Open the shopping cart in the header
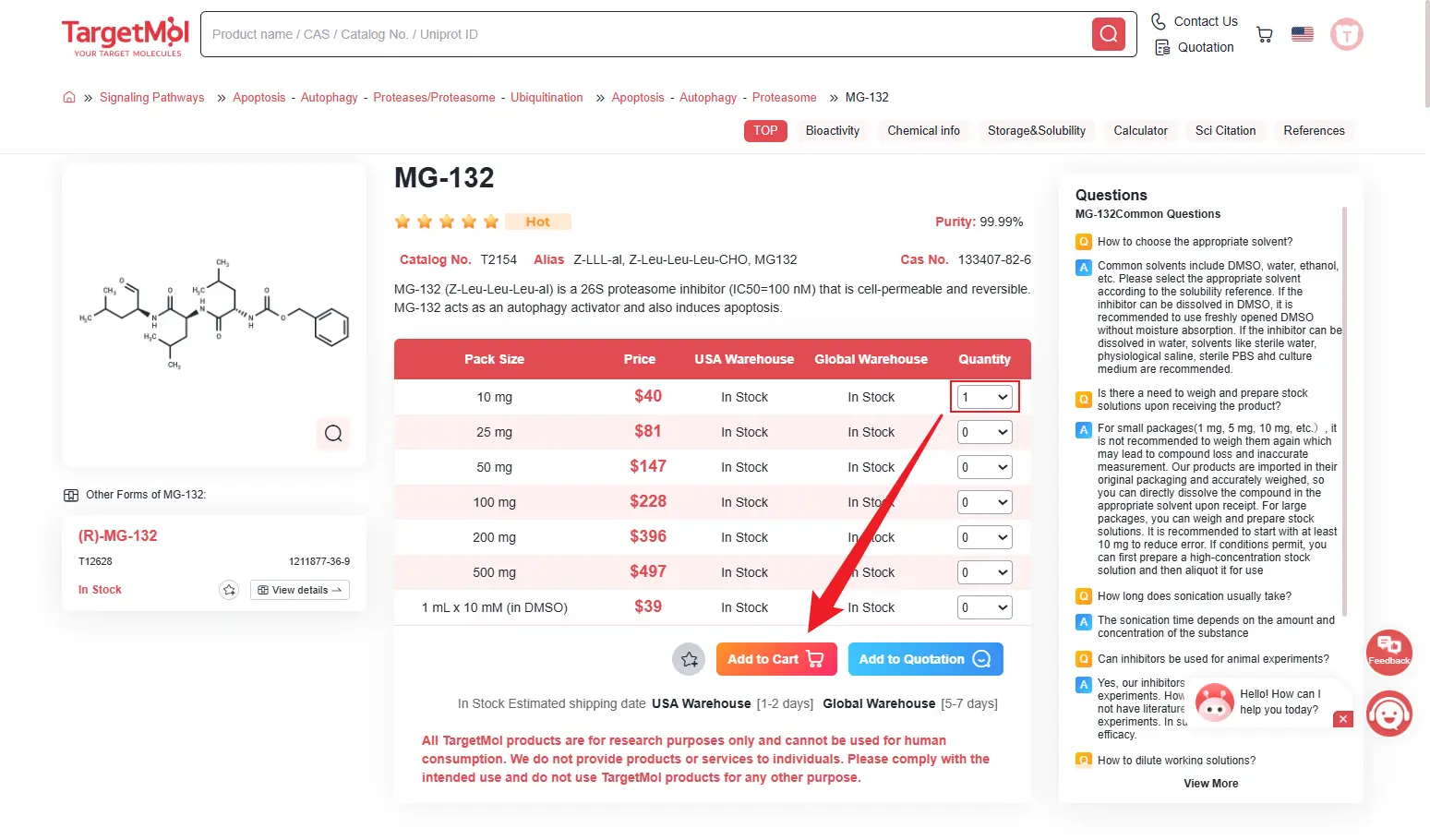The height and width of the screenshot is (840, 1430). tap(1264, 33)
